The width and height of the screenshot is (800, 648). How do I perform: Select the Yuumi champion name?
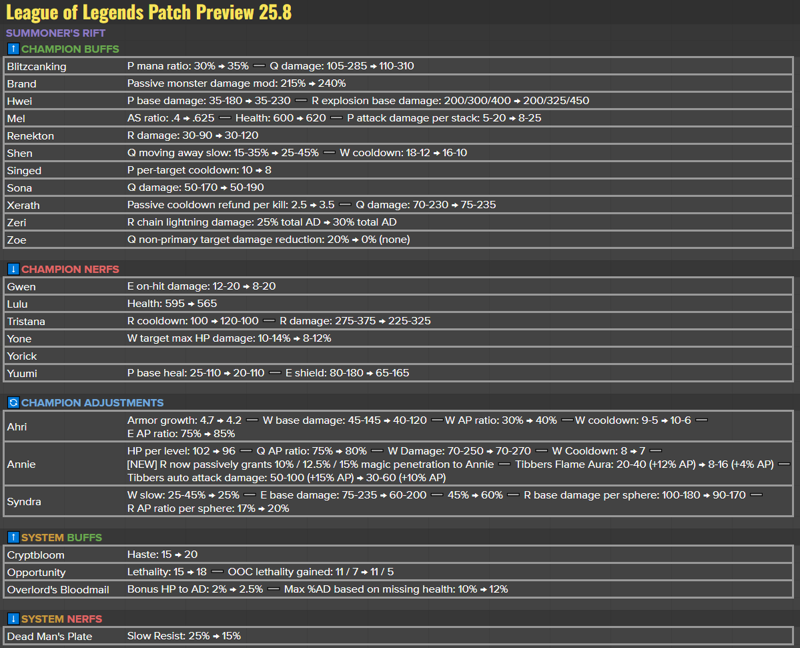(22, 373)
